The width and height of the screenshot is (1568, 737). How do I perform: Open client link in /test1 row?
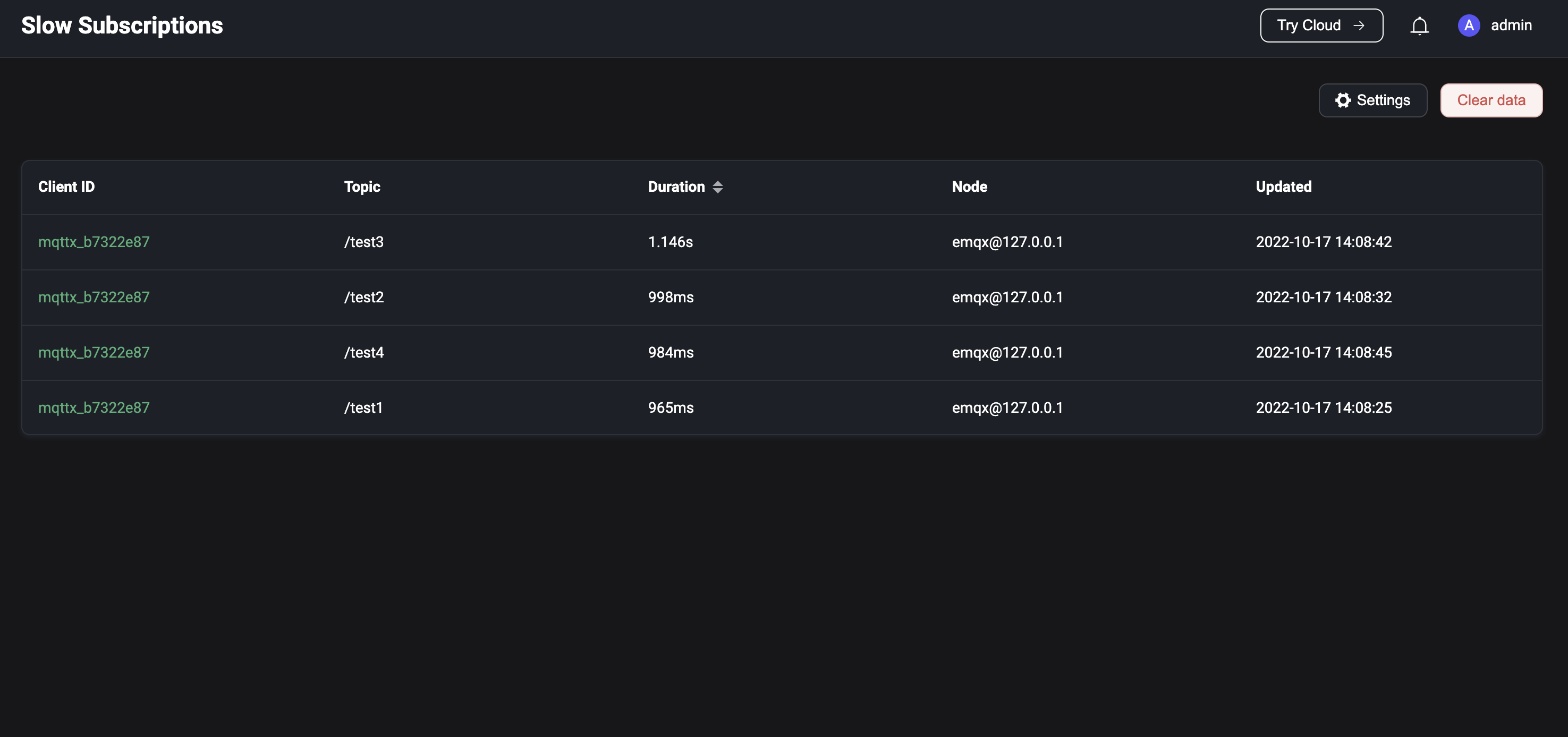tap(94, 408)
